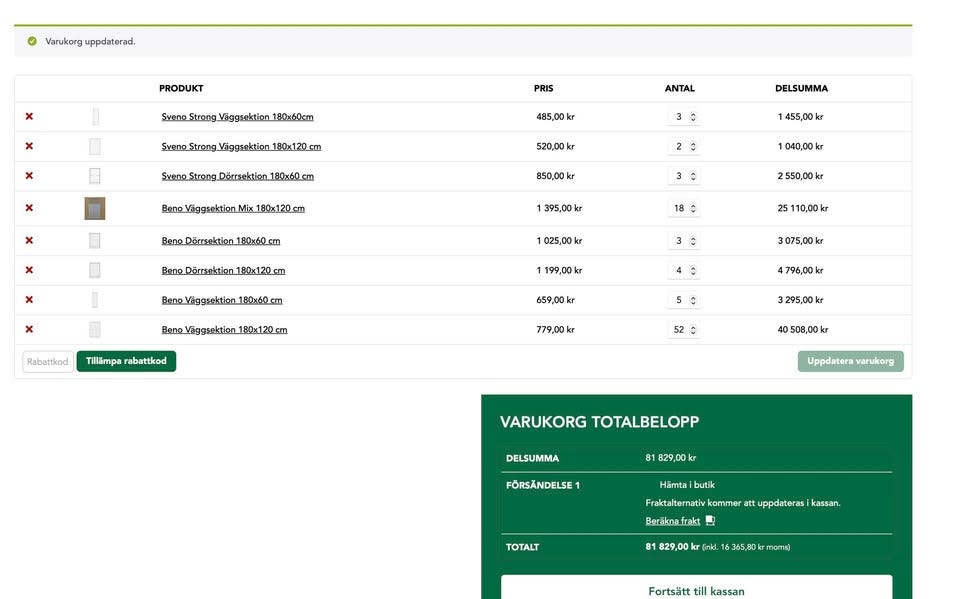Open thumbnail of Beno Dörrsektion 180x60 cm
Viewport: 960px width, 599px height.
click(x=95, y=241)
